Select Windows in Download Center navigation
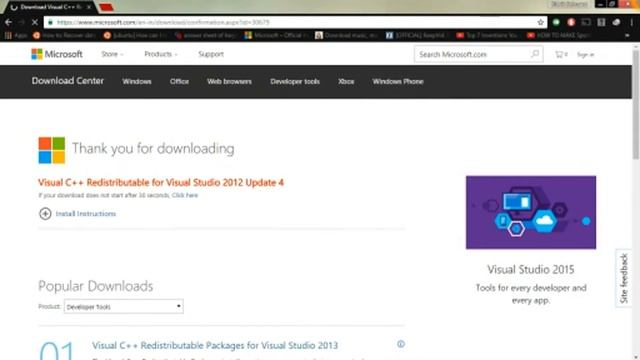Screen dimensions: 640x360 click(137, 82)
